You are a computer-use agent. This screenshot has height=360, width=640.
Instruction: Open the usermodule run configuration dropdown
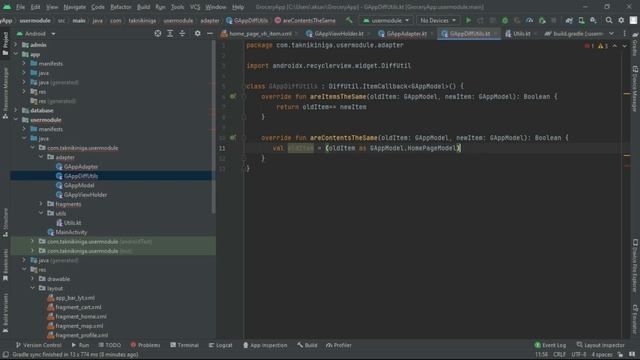tap(386, 20)
